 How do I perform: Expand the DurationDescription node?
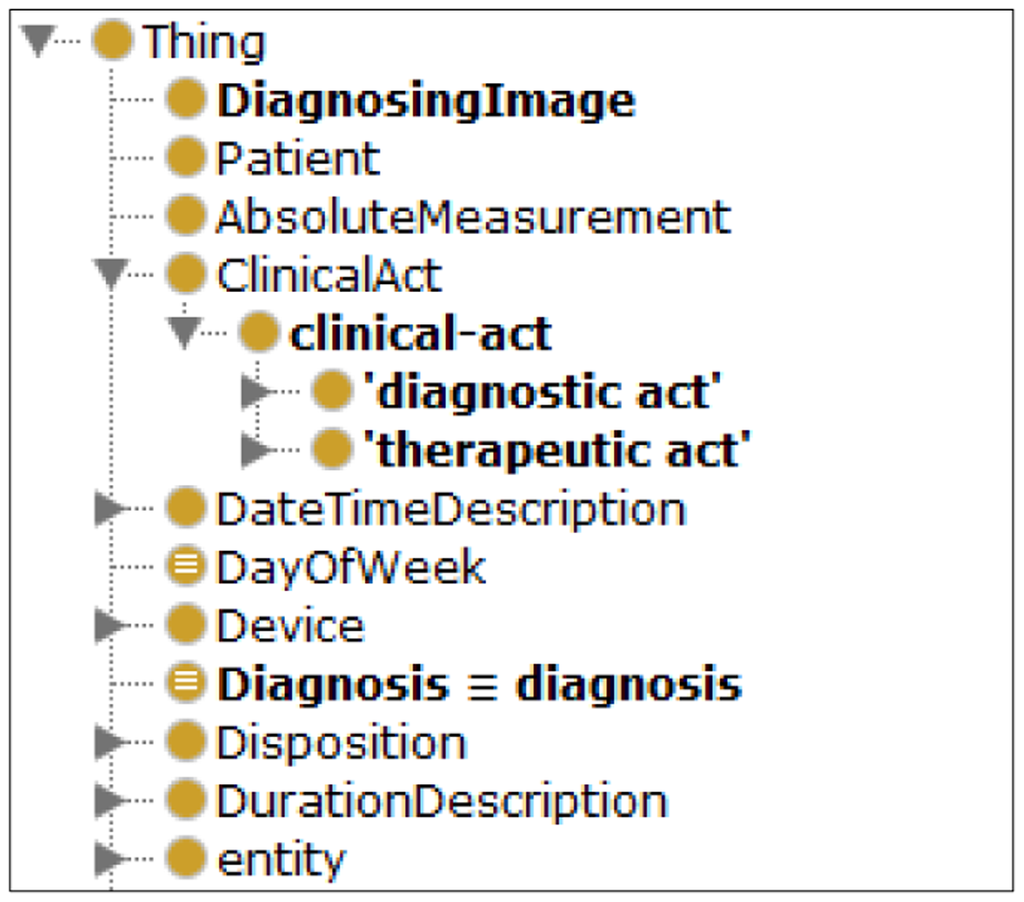110,801
